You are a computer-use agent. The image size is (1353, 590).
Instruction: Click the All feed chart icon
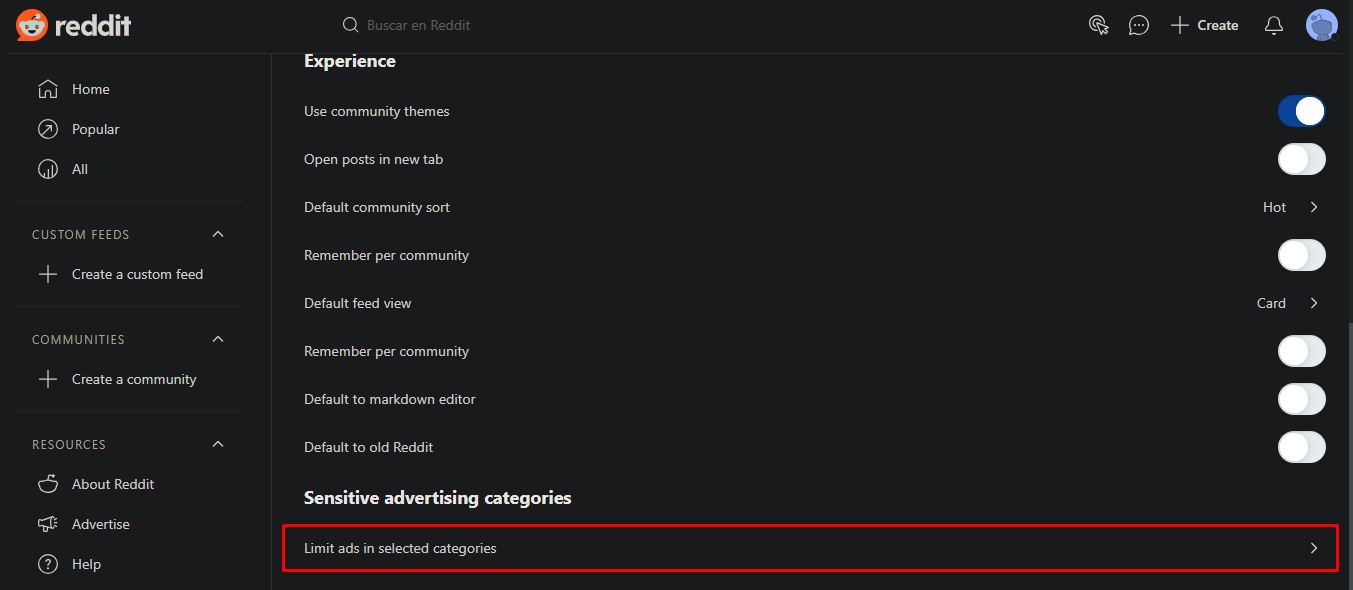[x=47, y=169]
